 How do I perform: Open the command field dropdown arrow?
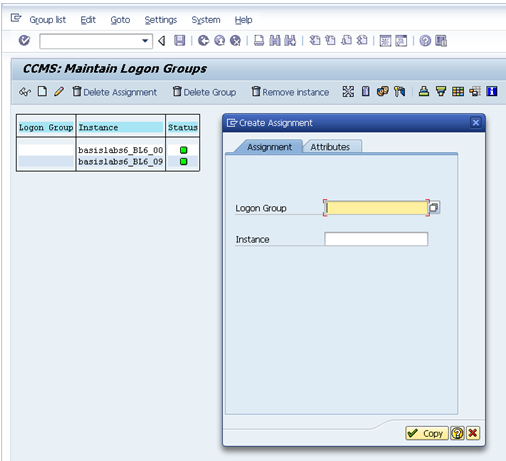point(145,41)
